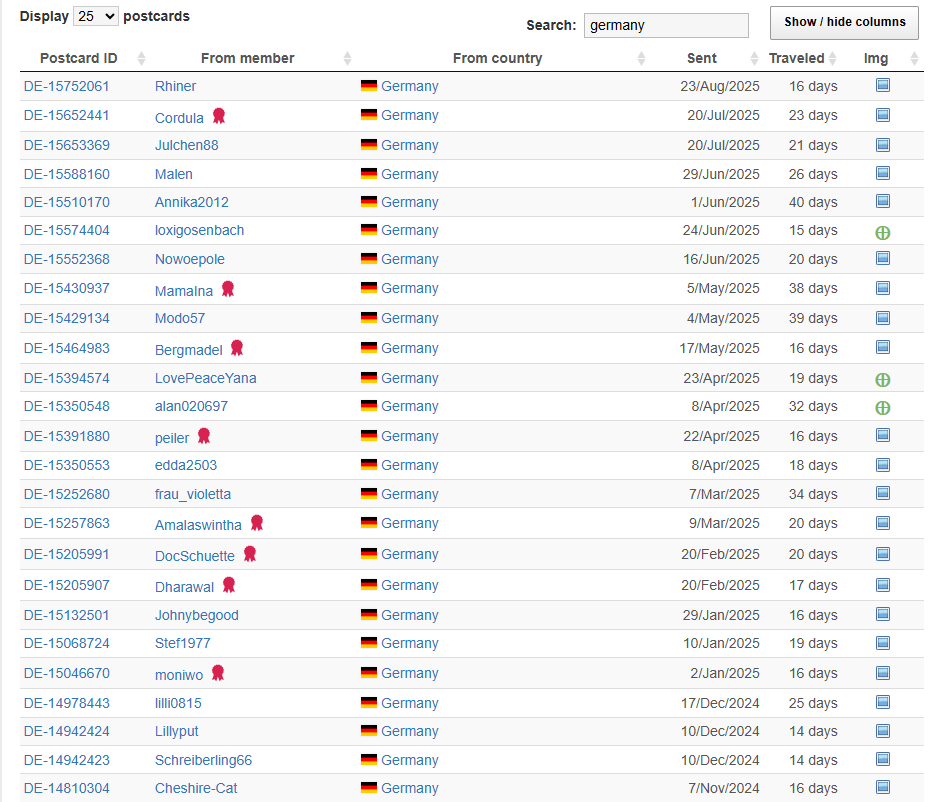The height and width of the screenshot is (802, 934).
Task: Sort by the From country header
Action: click(497, 58)
